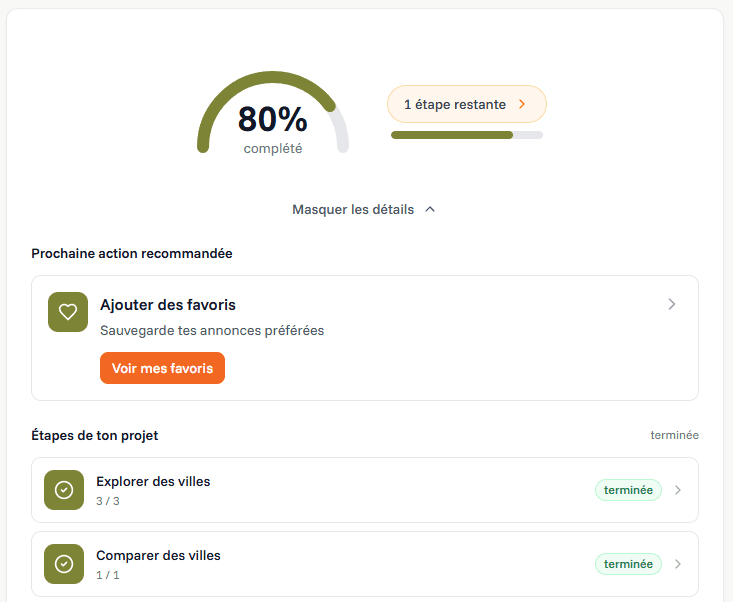Click the checkmark icon beside Explorer des villes
Screen dimensions: 733x602
64,490
